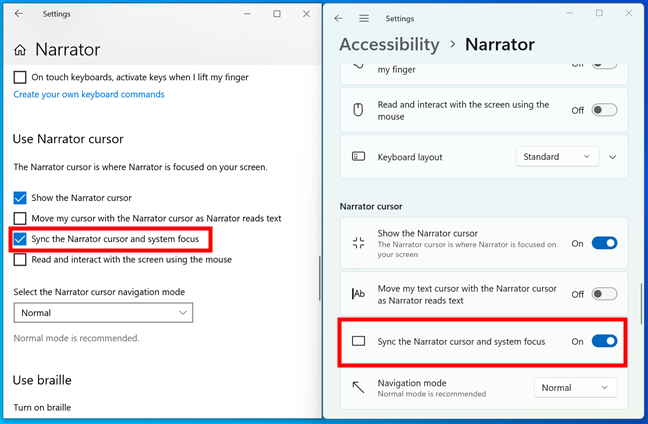The height and width of the screenshot is (424, 648).
Task: Click the left window vertical scrollbar
Action: click(x=319, y=278)
